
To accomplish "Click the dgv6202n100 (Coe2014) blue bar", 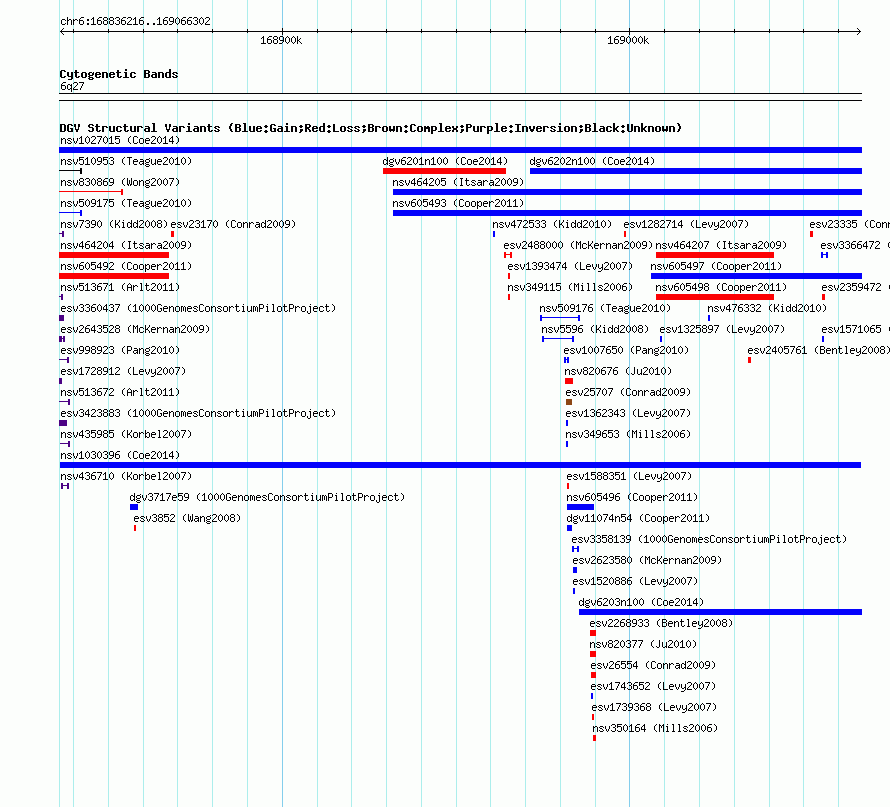I will (696, 171).
